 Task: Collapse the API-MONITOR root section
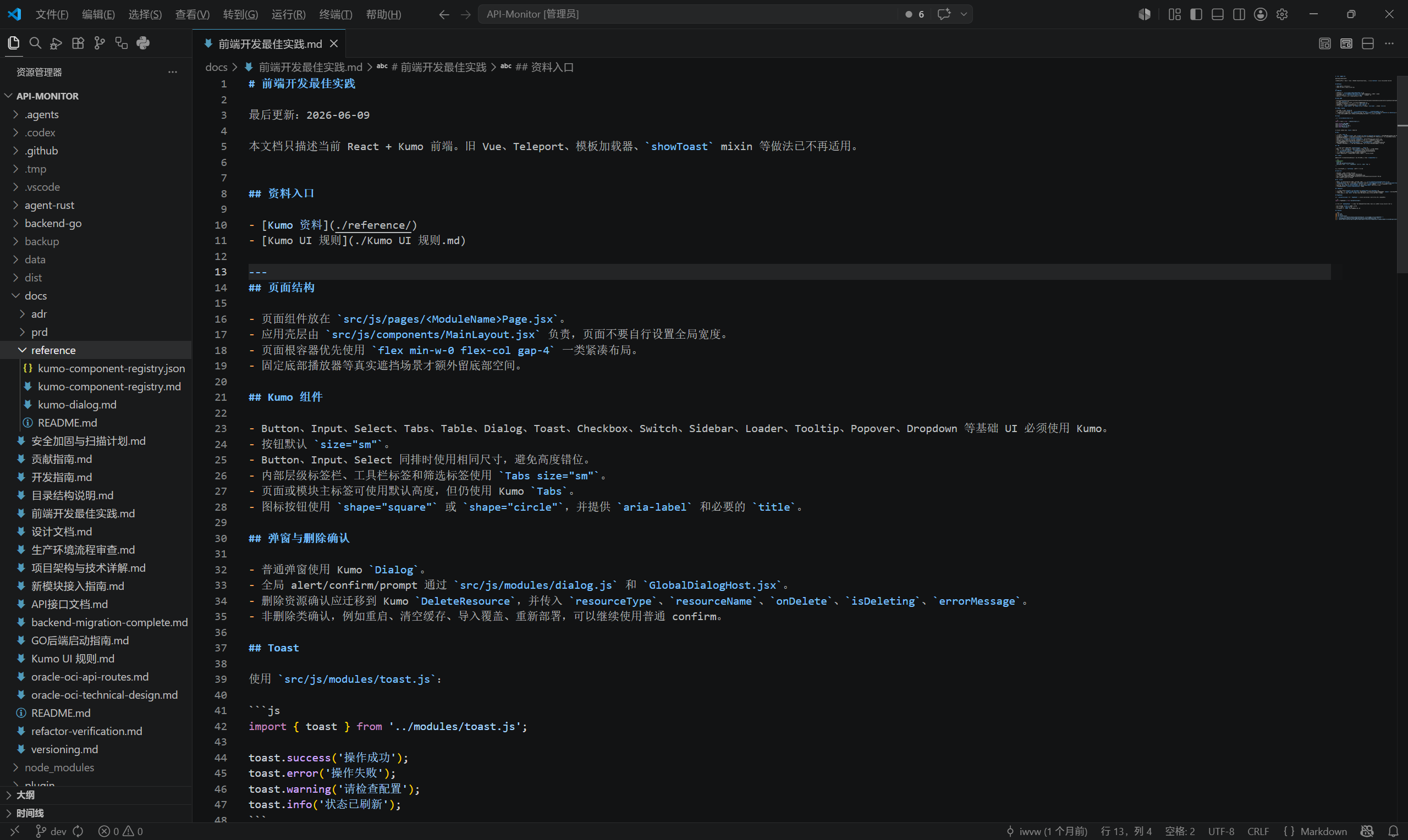[x=96, y=96]
